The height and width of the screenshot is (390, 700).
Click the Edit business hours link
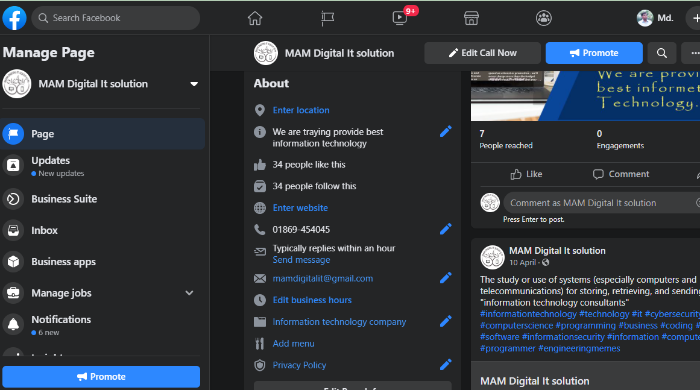click(x=312, y=300)
